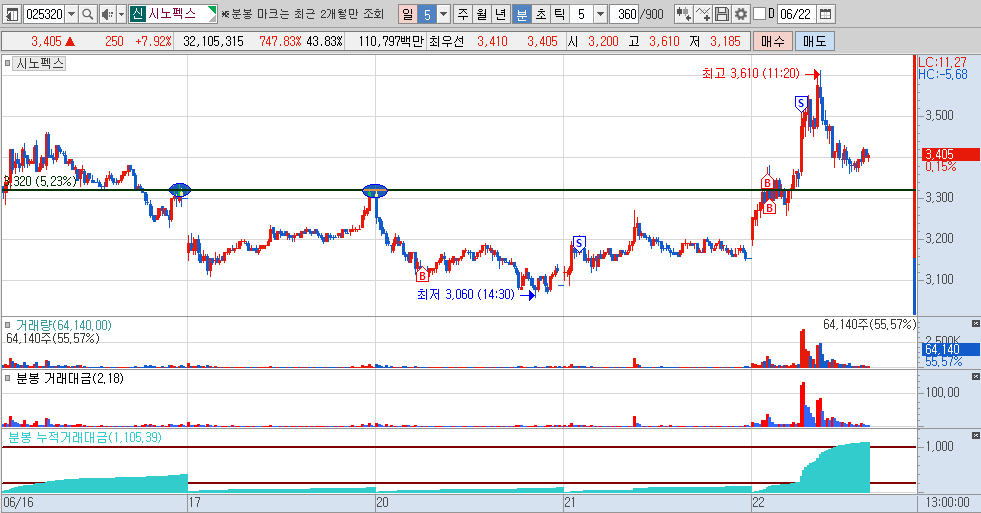The width and height of the screenshot is (981, 513).
Task: Click the 최고 3,610 (11:20) label
Action: tap(750, 74)
